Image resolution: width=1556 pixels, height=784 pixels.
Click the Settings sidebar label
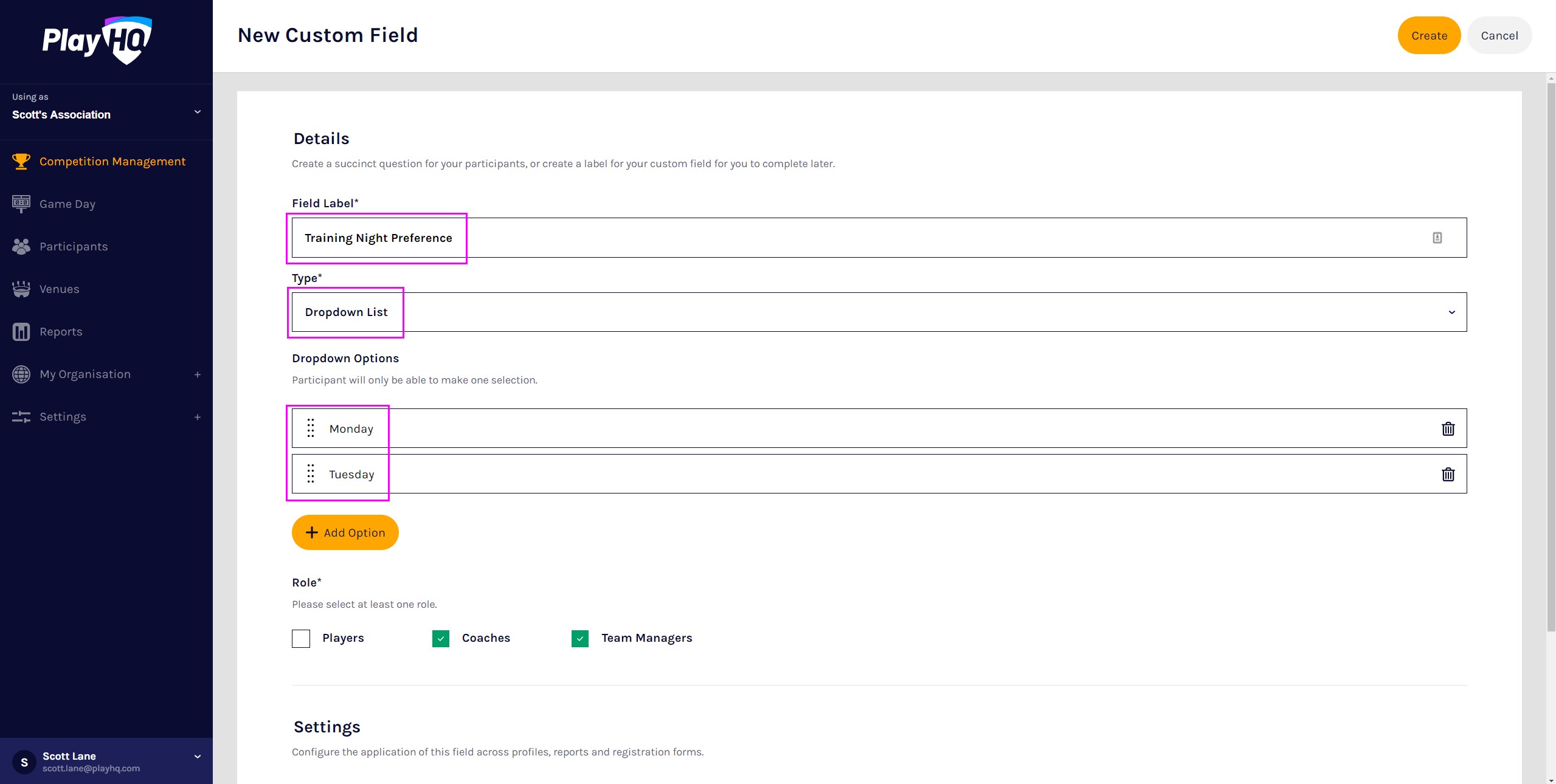coord(63,417)
